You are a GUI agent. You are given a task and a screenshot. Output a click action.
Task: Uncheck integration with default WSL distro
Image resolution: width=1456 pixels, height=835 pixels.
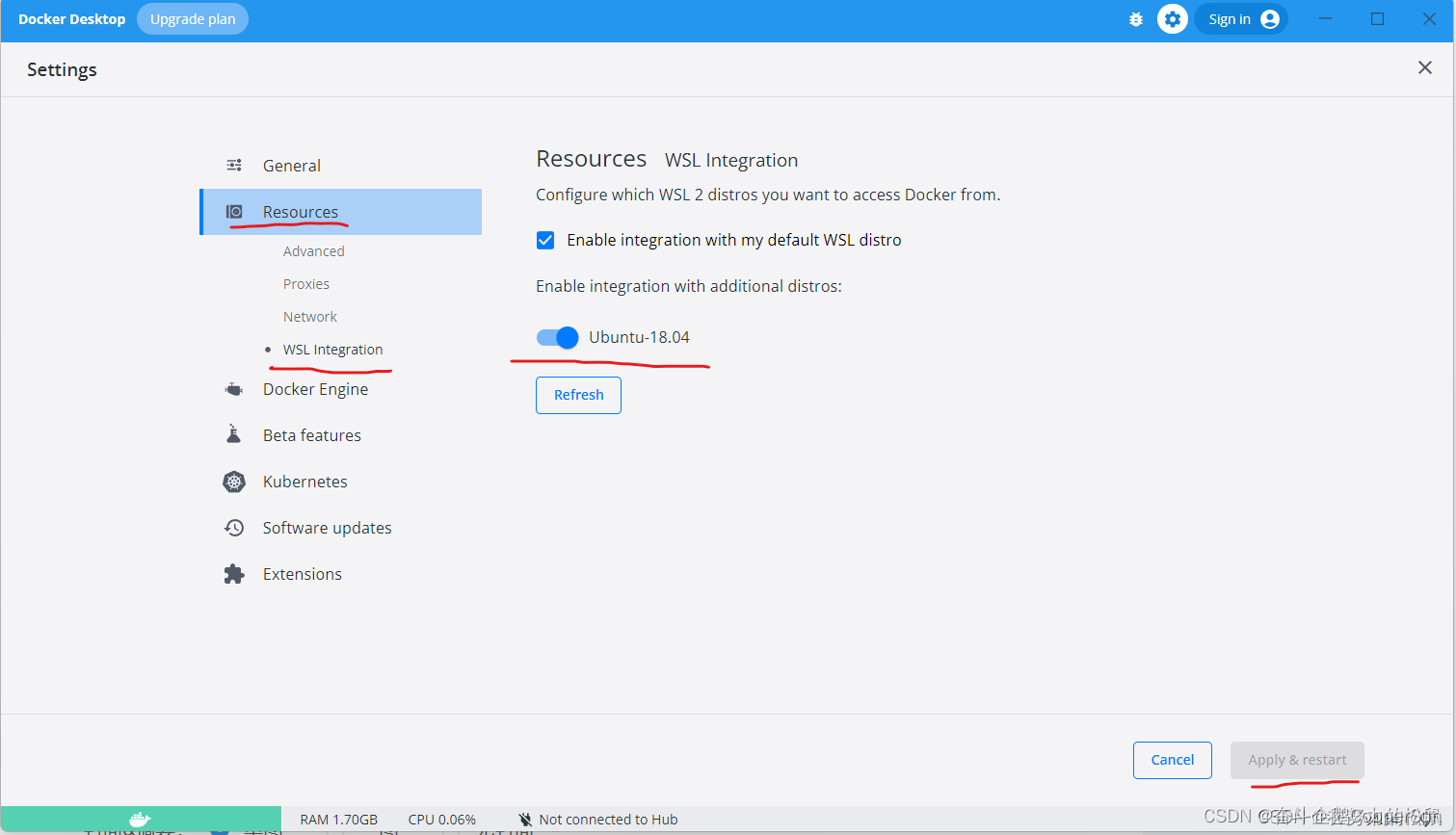point(545,240)
